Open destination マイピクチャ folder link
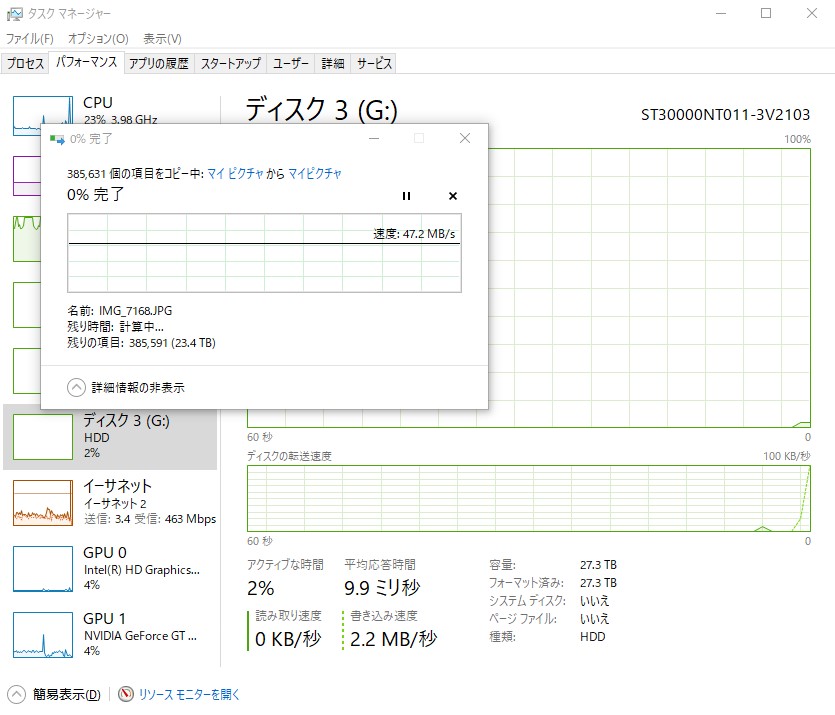This screenshot has width=835, height=715. coord(315,174)
